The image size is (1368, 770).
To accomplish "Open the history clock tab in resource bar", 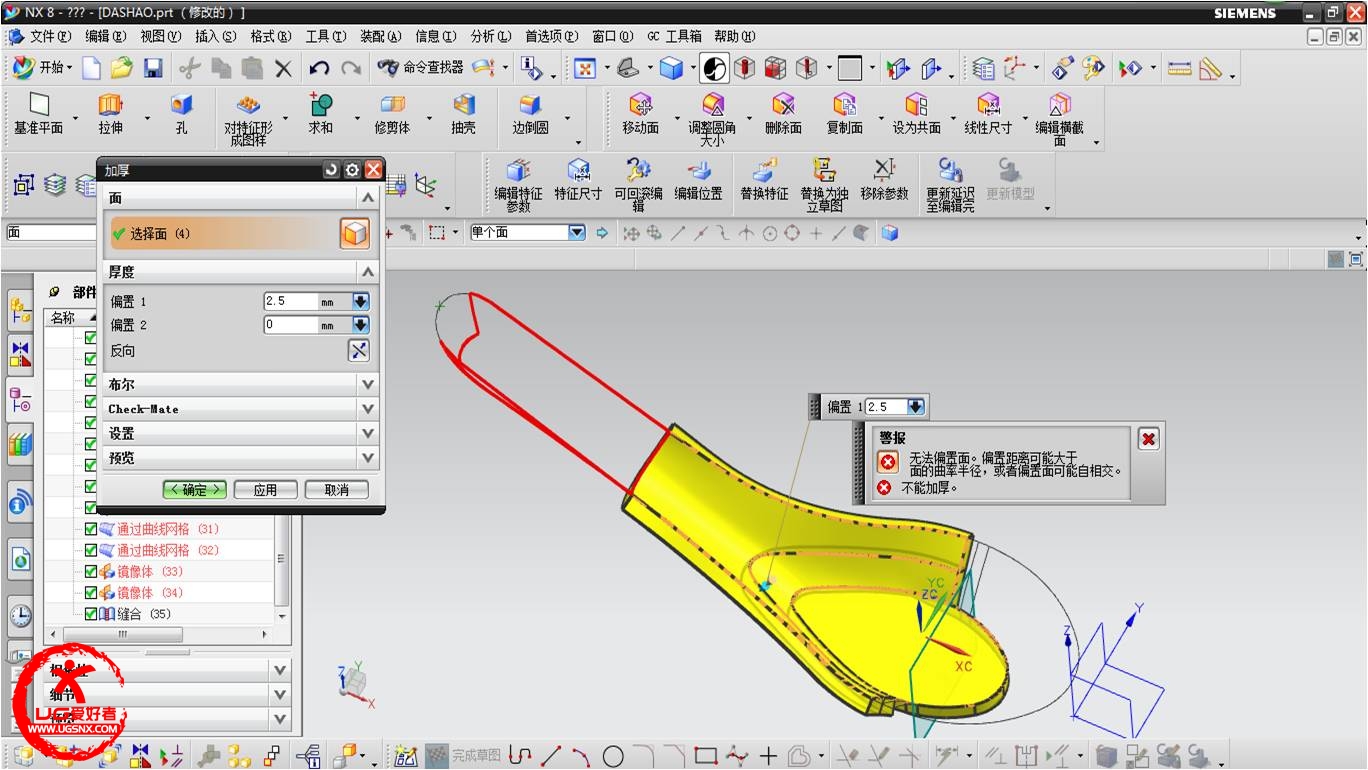I will click(20, 614).
